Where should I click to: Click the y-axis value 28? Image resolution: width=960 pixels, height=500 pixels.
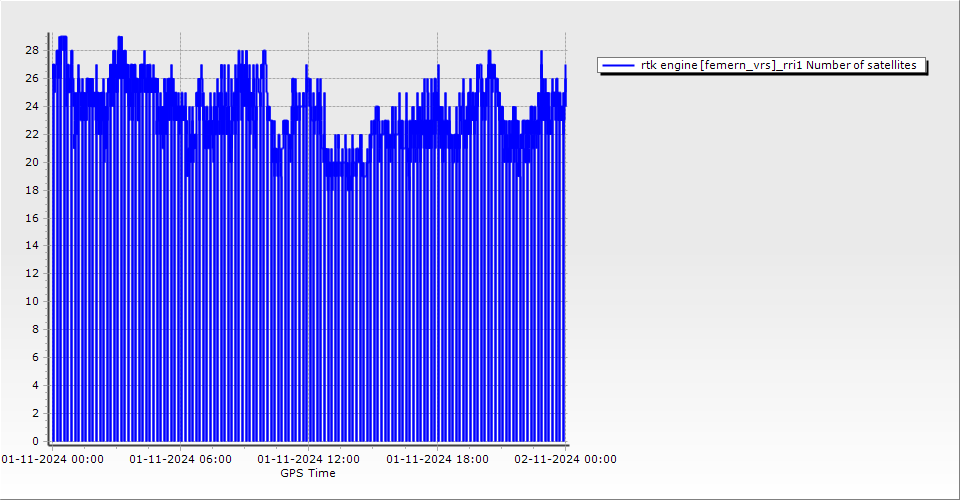[32, 50]
